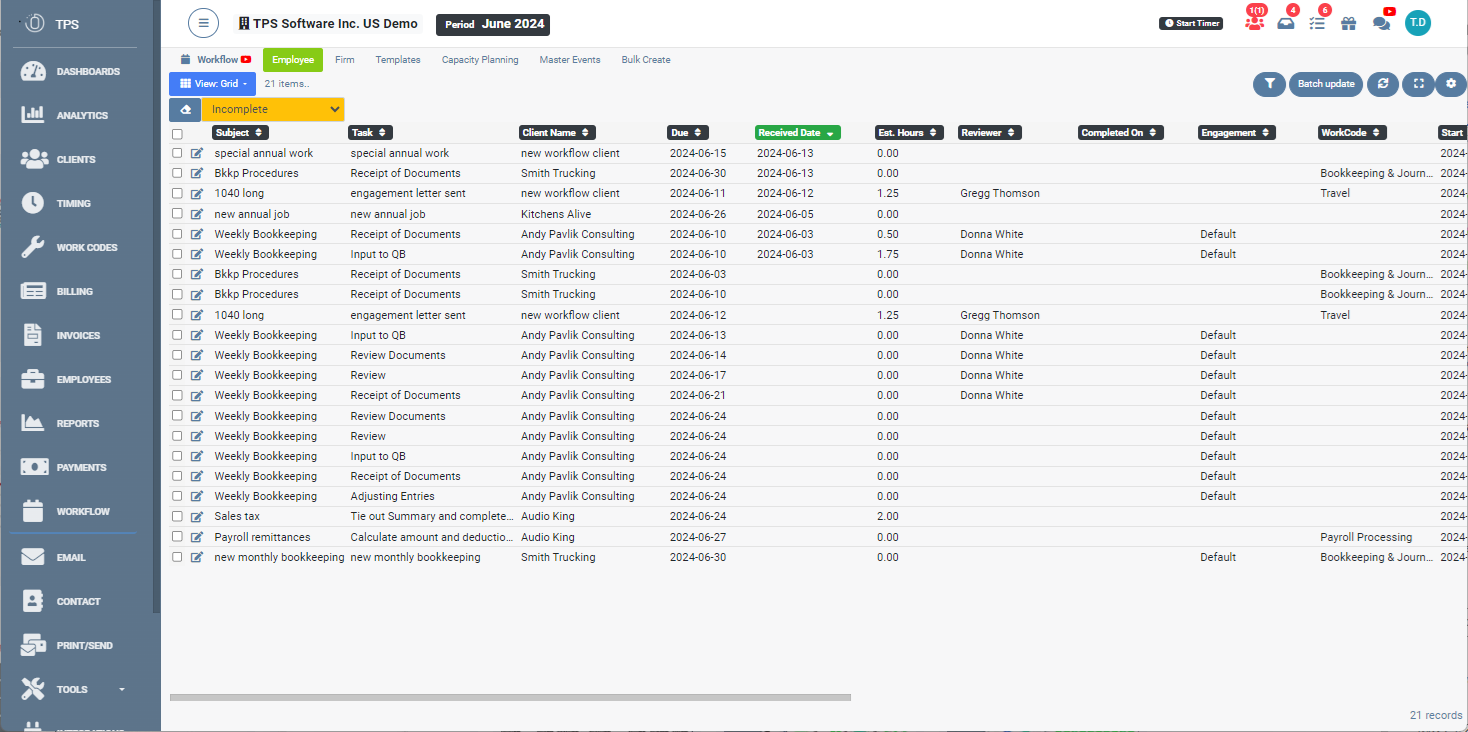The height and width of the screenshot is (732, 1468).
Task: Edit the 'special annual work' row
Action: tap(197, 153)
